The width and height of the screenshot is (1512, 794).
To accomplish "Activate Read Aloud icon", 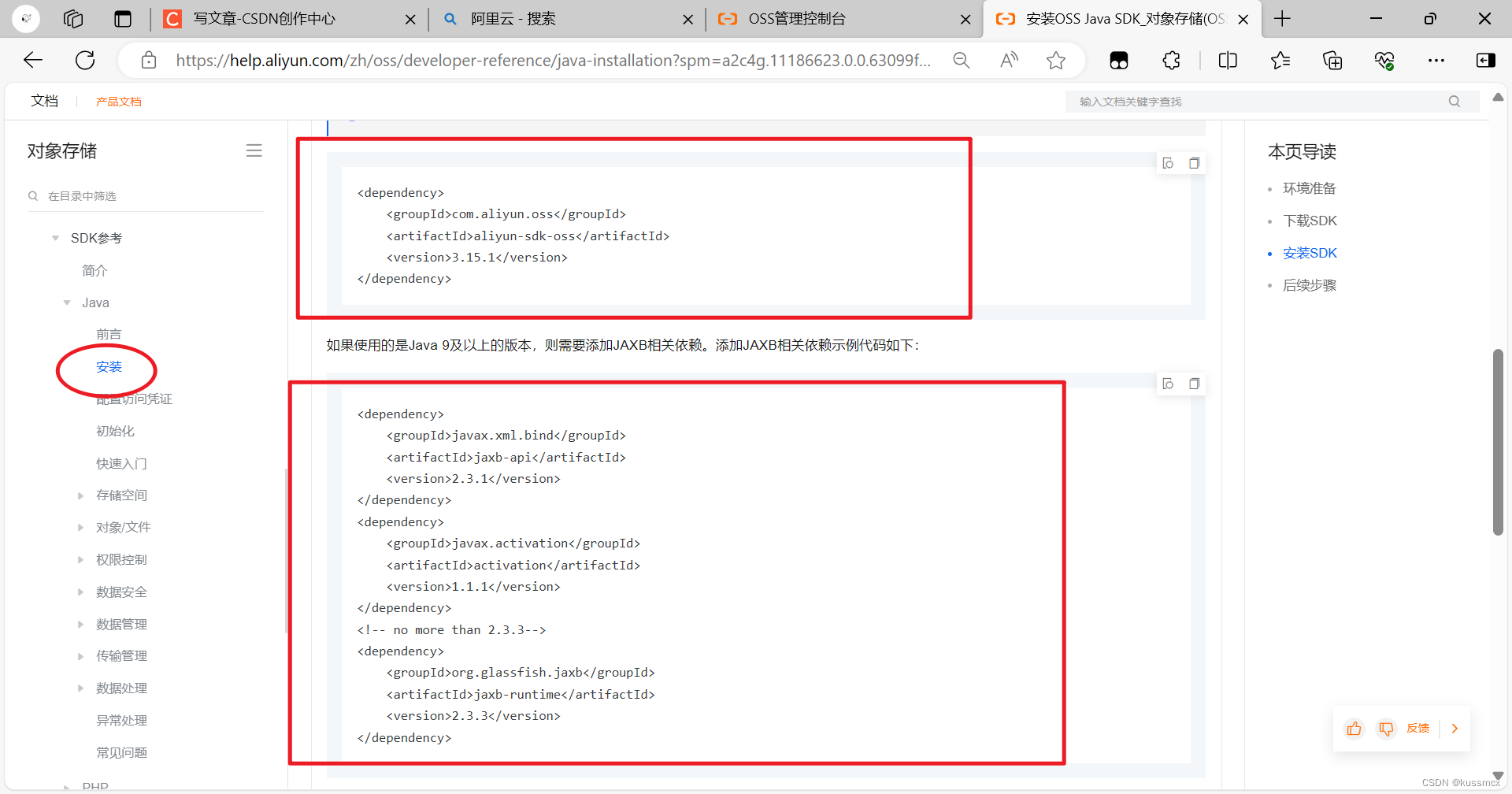I will pyautogui.click(x=1009, y=60).
